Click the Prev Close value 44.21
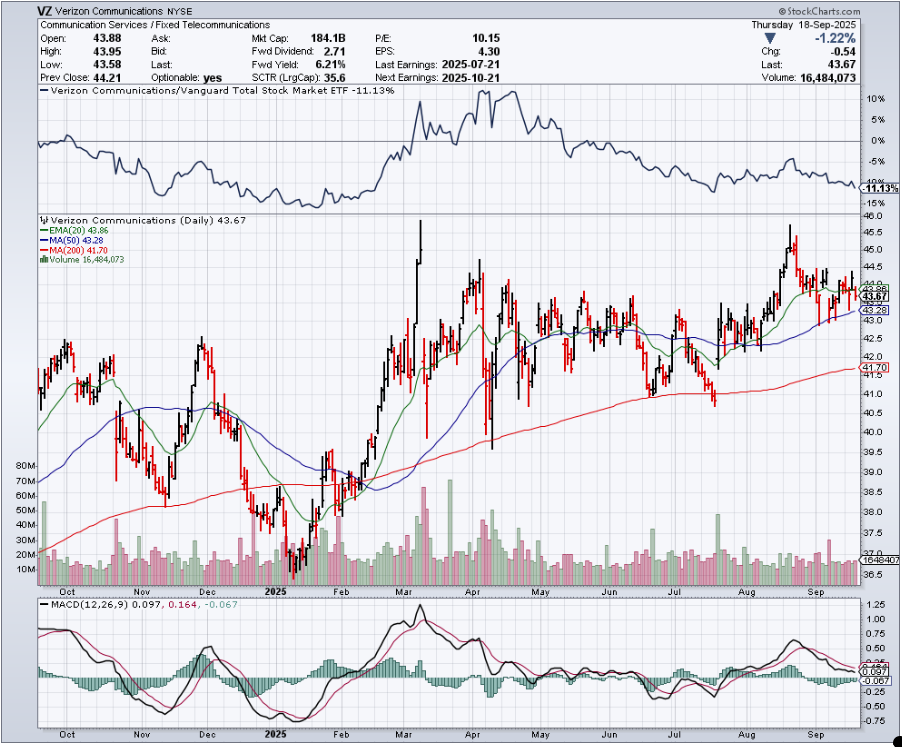 107,78
